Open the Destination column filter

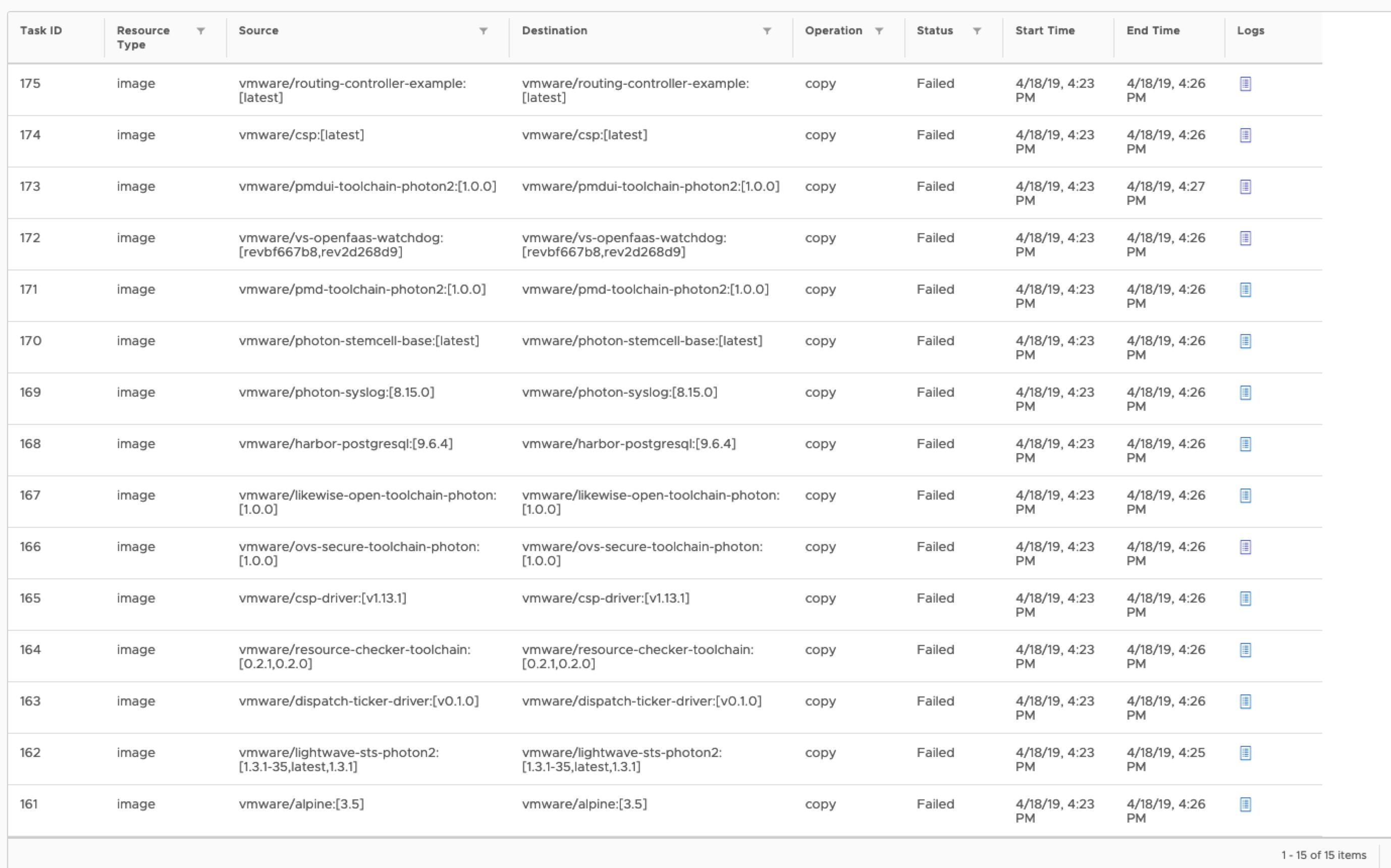(x=768, y=31)
